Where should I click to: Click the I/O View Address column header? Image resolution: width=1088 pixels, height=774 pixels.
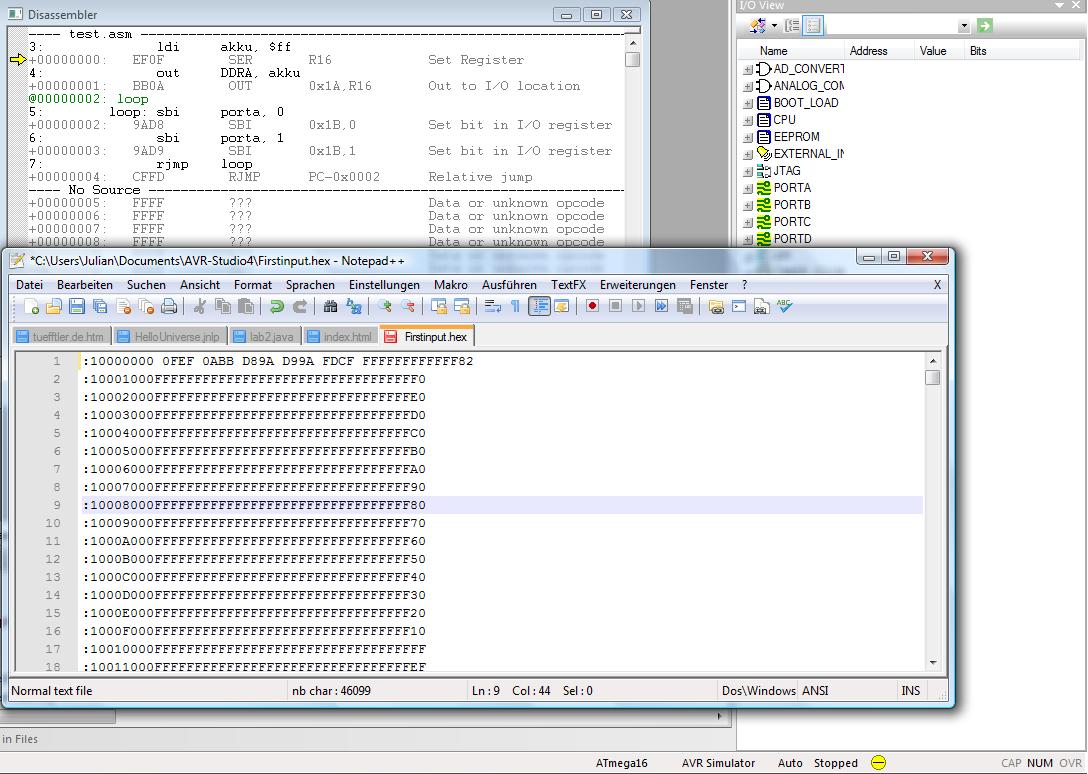[x=868, y=51]
